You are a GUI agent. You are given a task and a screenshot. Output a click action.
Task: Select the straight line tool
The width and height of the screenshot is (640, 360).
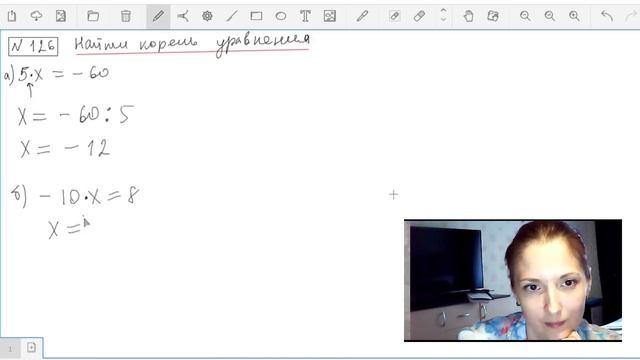(x=232, y=16)
